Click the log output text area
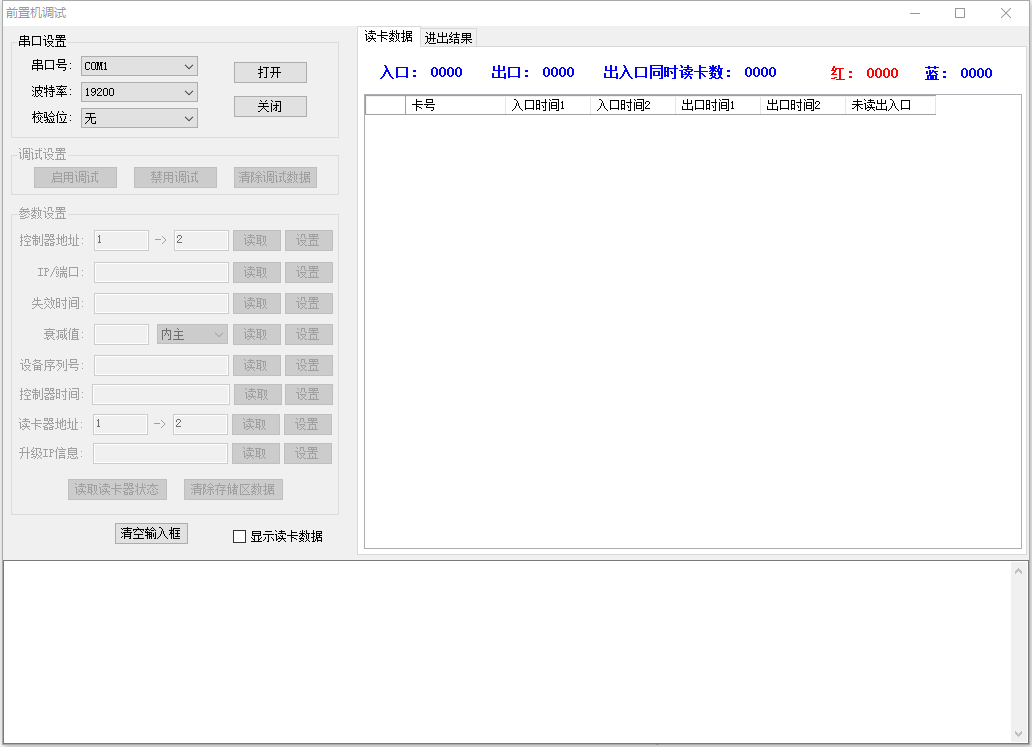 click(506, 650)
